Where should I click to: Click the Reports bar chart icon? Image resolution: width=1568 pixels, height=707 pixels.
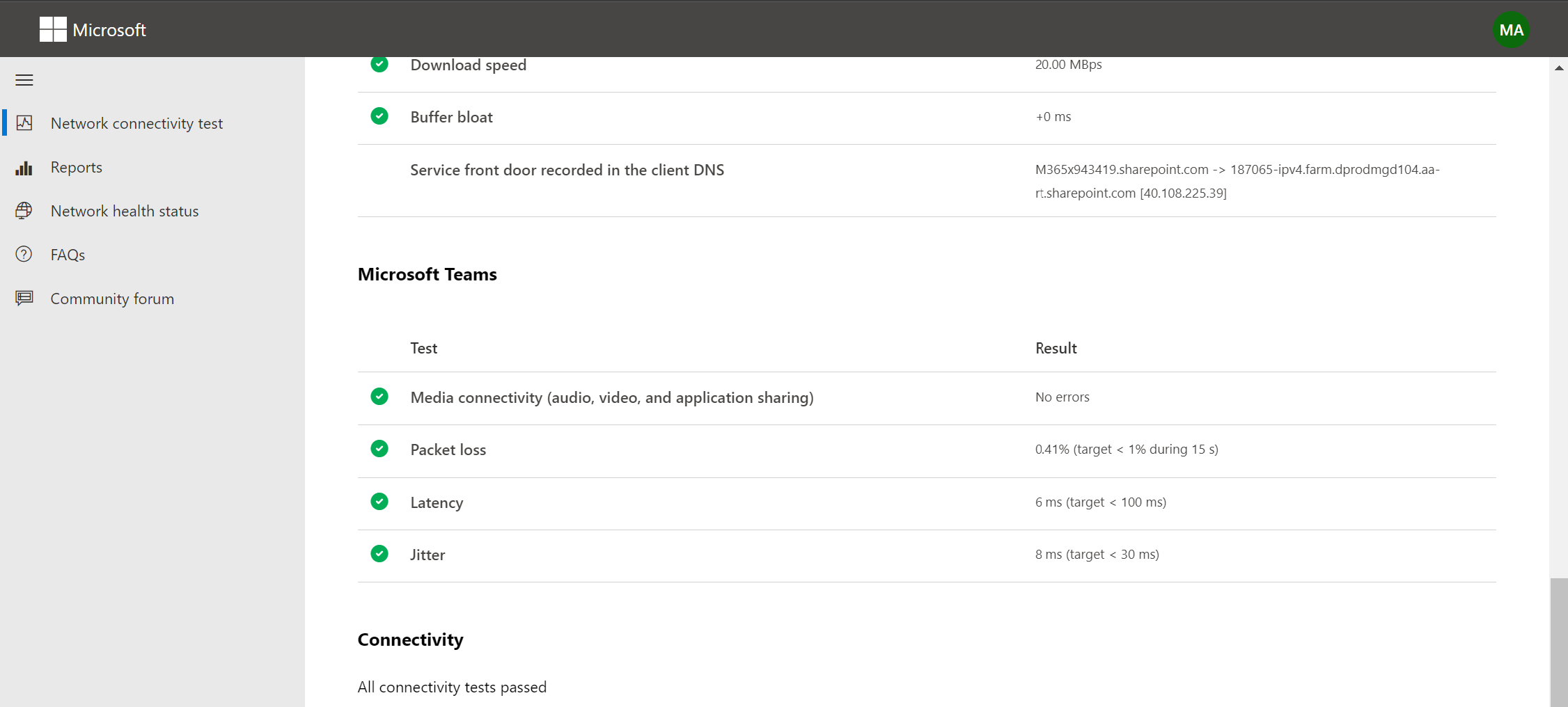click(24, 168)
